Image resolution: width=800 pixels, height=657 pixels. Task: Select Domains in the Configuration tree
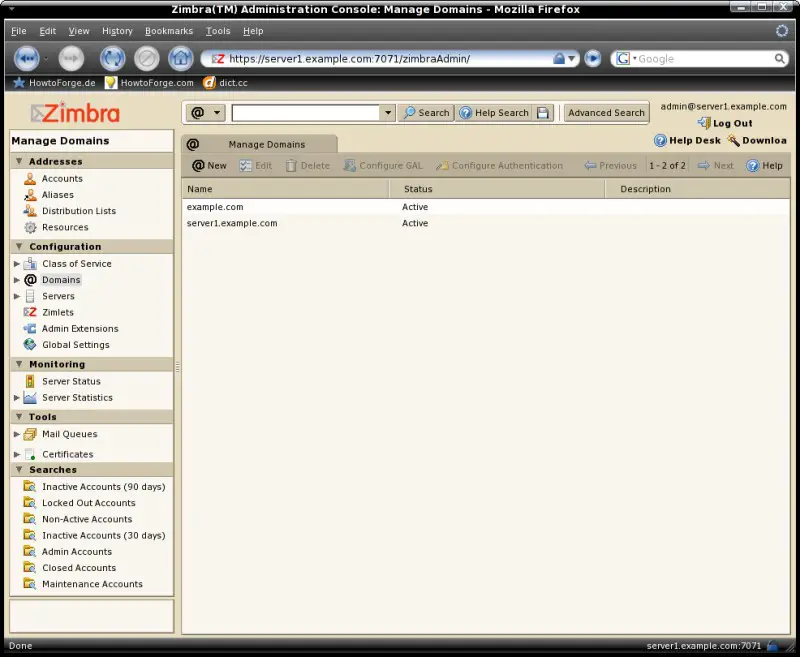(61, 280)
